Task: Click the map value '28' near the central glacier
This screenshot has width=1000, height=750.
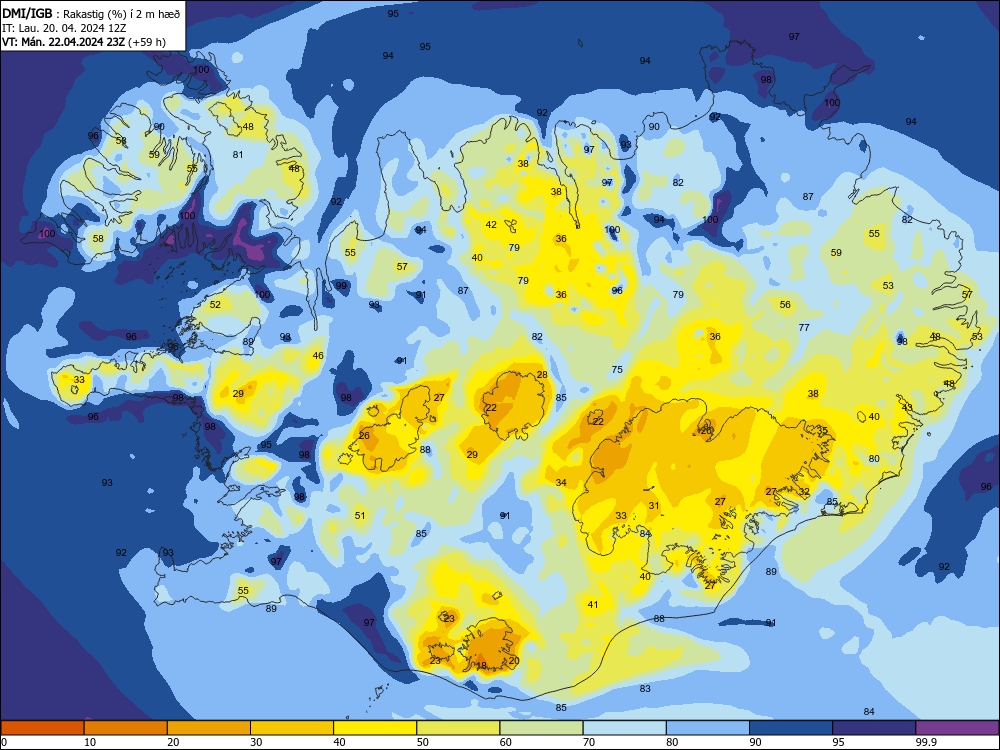Action: click(542, 374)
